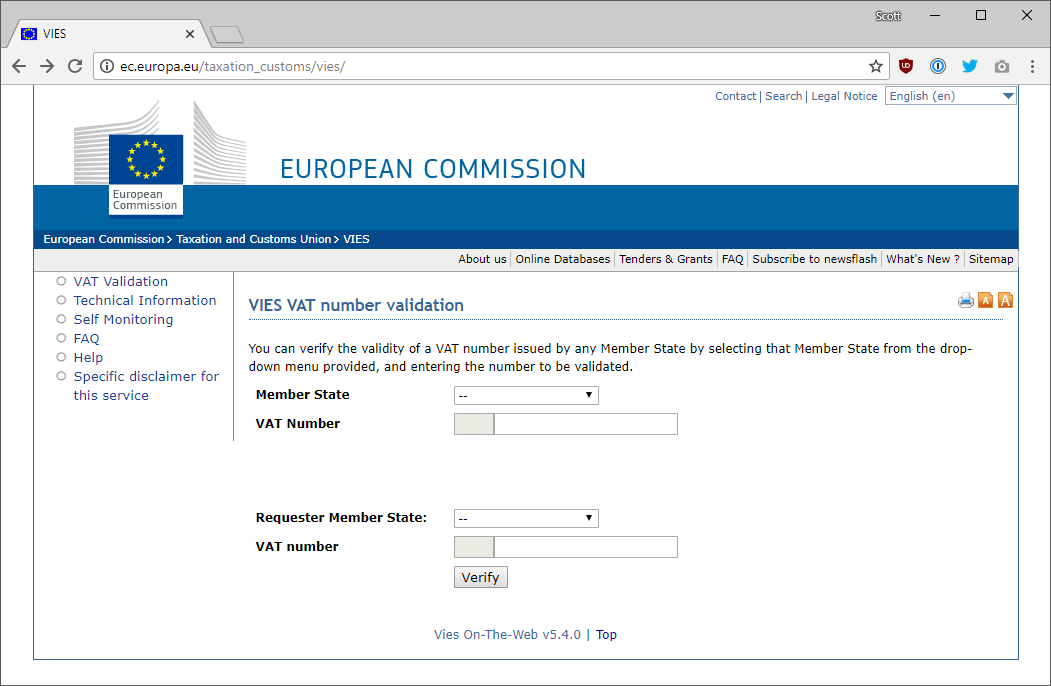
Task: Click the Twitter extension icon
Action: click(969, 66)
